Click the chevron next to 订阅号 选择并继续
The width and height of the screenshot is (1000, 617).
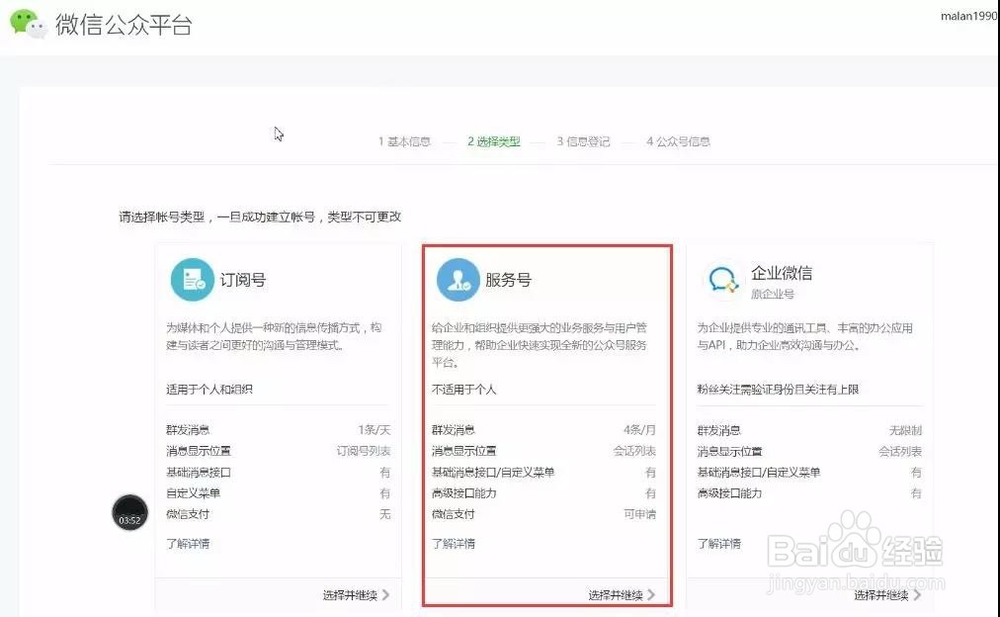pyautogui.click(x=386, y=595)
